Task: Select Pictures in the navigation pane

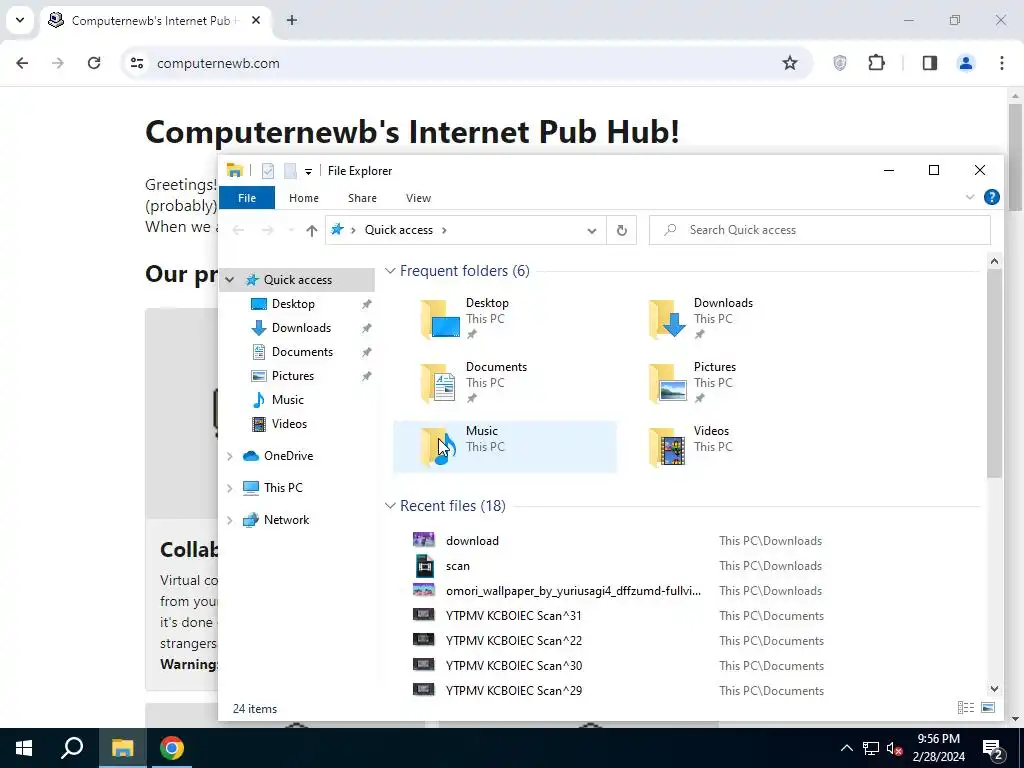Action: point(293,376)
